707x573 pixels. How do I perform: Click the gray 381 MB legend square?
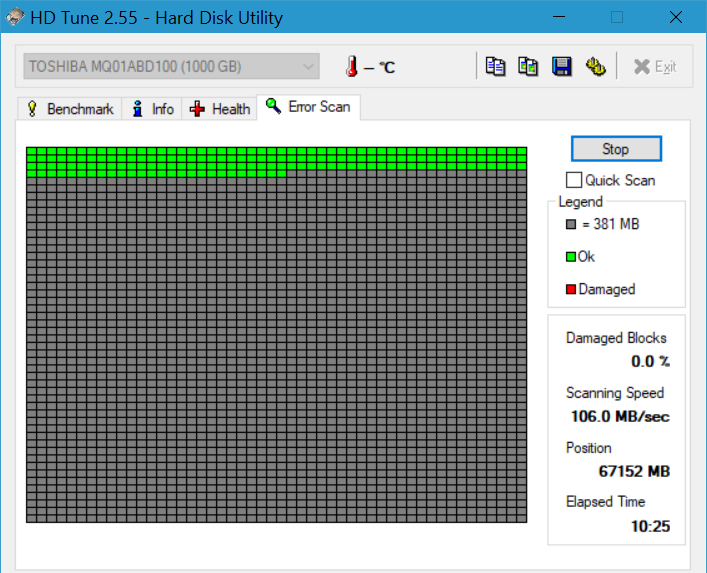(570, 224)
